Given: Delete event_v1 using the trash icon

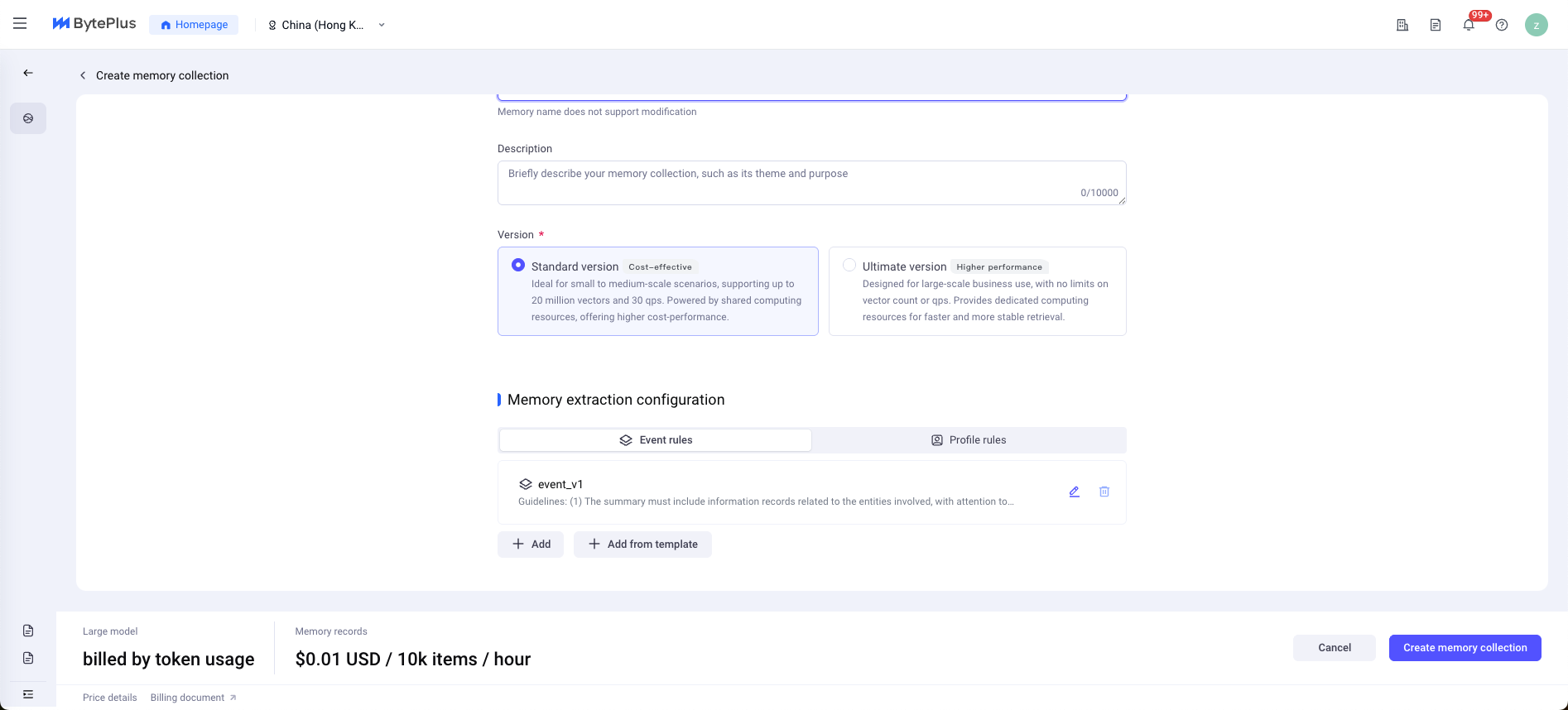Looking at the screenshot, I should (x=1104, y=492).
